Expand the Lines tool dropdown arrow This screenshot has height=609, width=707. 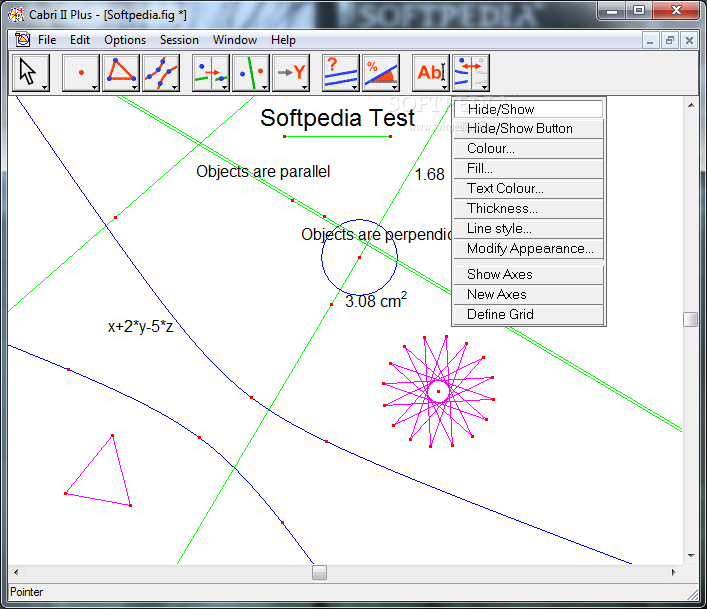pos(134,87)
